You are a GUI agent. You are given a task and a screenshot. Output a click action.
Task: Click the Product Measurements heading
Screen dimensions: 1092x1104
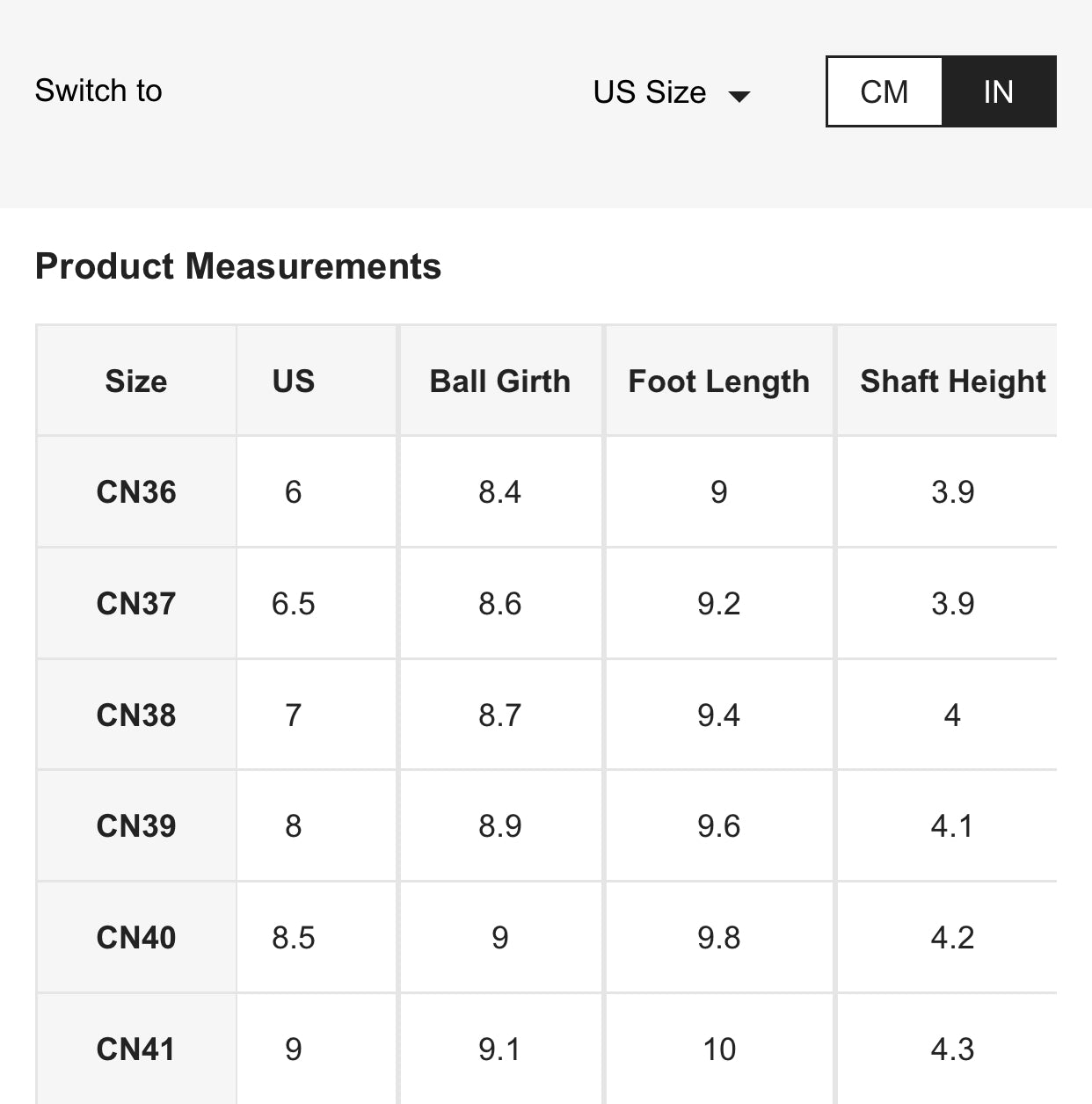[x=238, y=266]
